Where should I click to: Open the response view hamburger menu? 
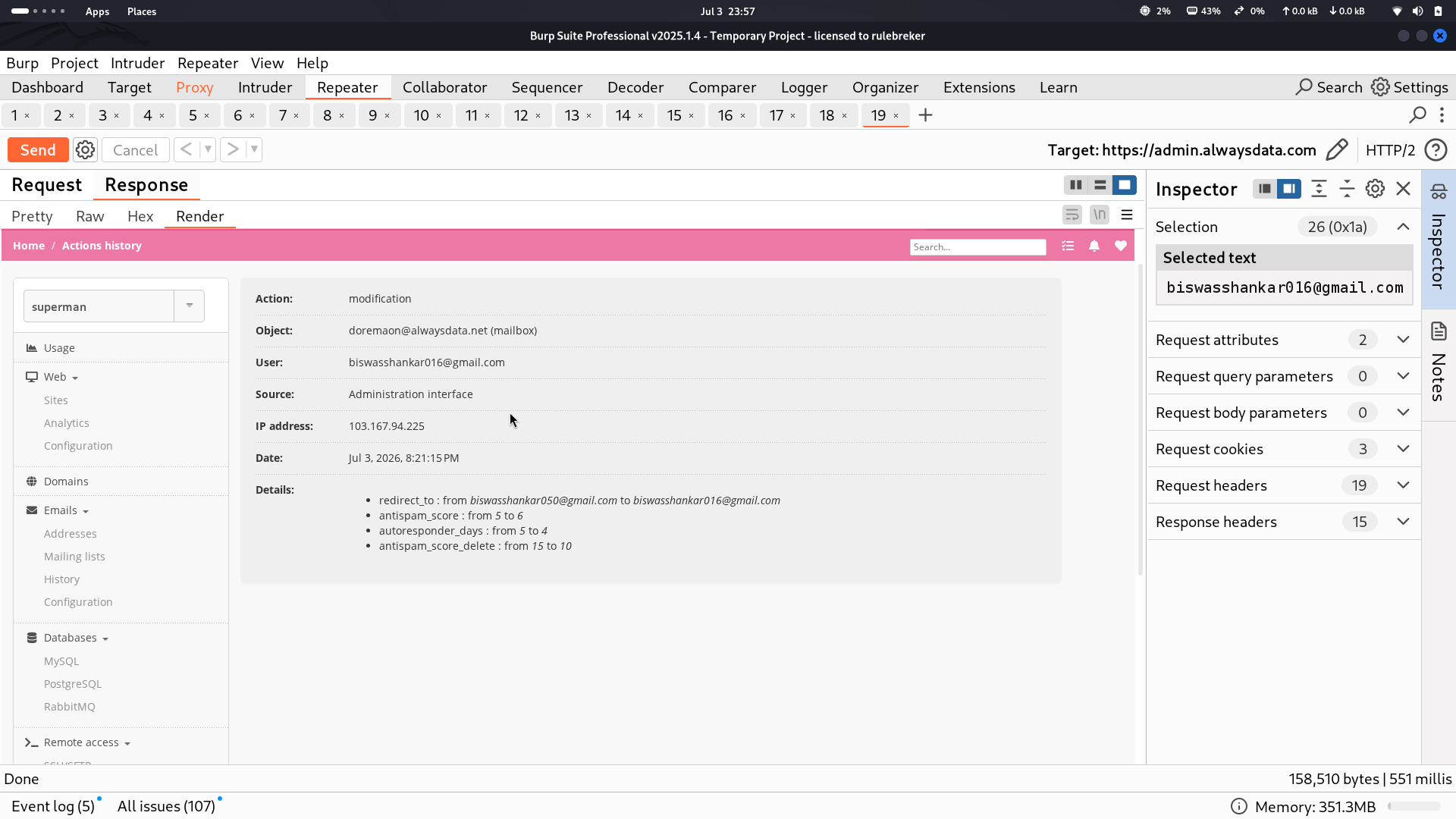pyautogui.click(x=1127, y=215)
